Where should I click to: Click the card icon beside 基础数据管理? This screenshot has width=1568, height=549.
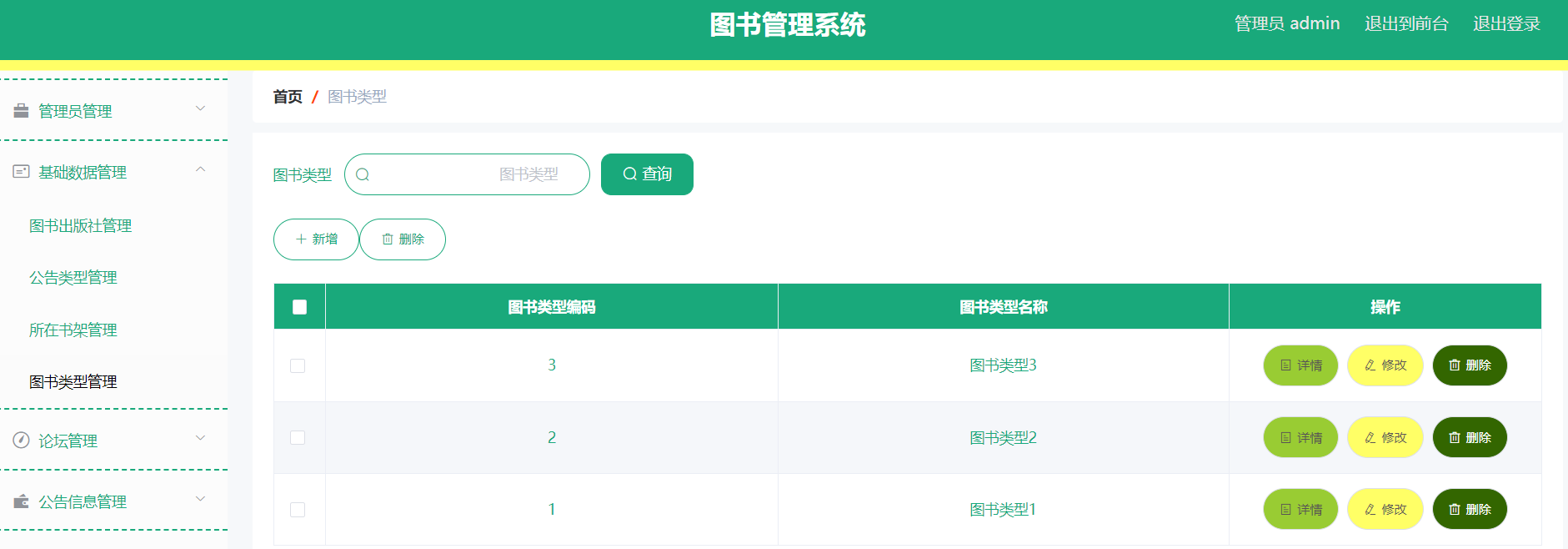(x=21, y=171)
